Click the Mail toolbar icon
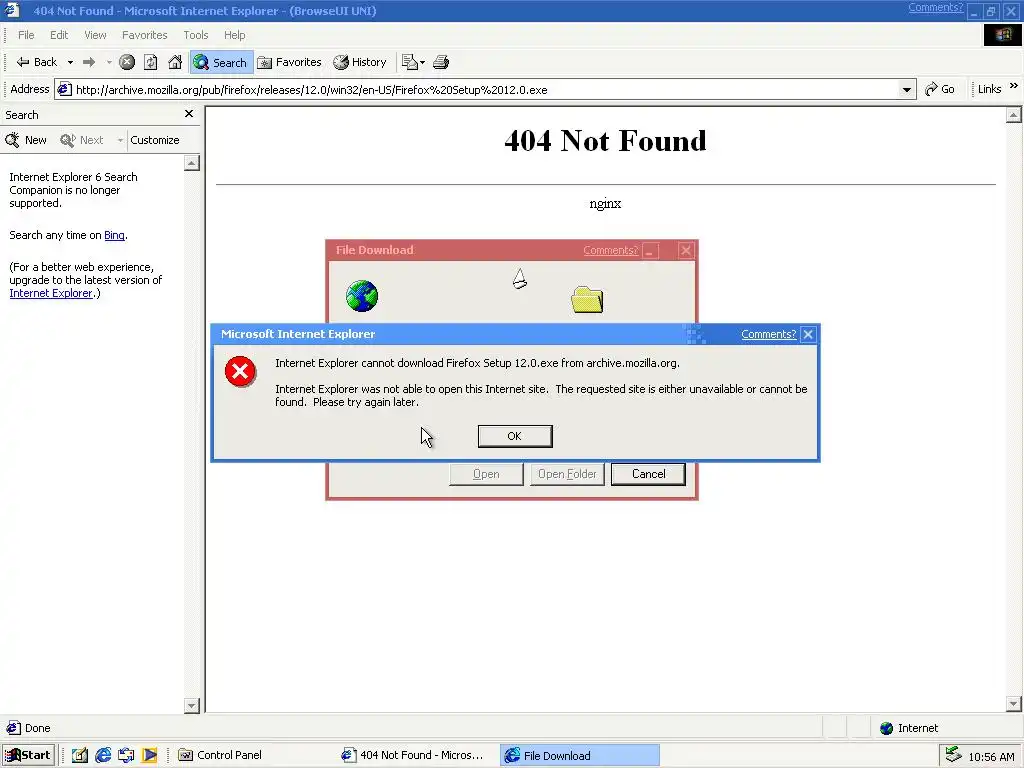 click(409, 62)
